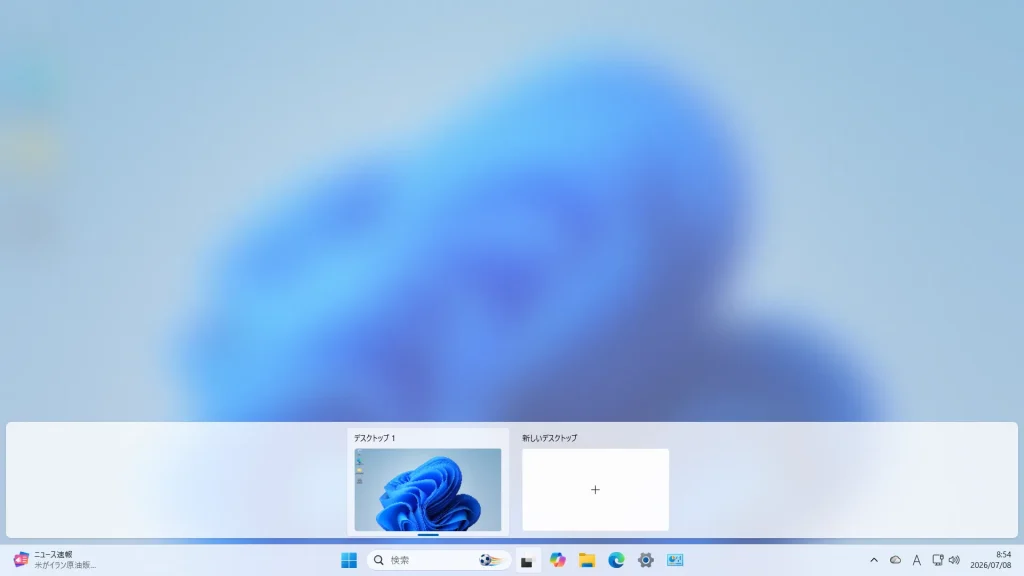Open the ニュース速報 news widget

click(55, 560)
